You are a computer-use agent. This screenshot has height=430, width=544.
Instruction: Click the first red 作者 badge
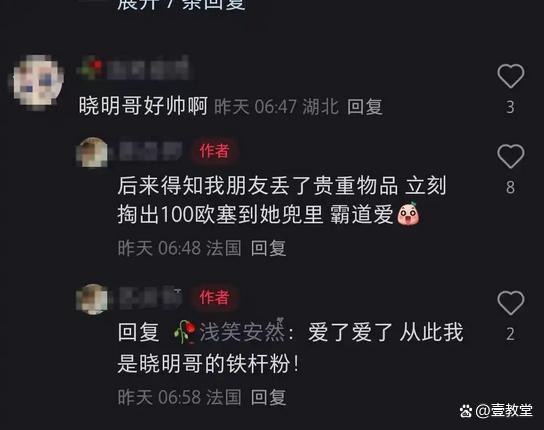coord(214,151)
